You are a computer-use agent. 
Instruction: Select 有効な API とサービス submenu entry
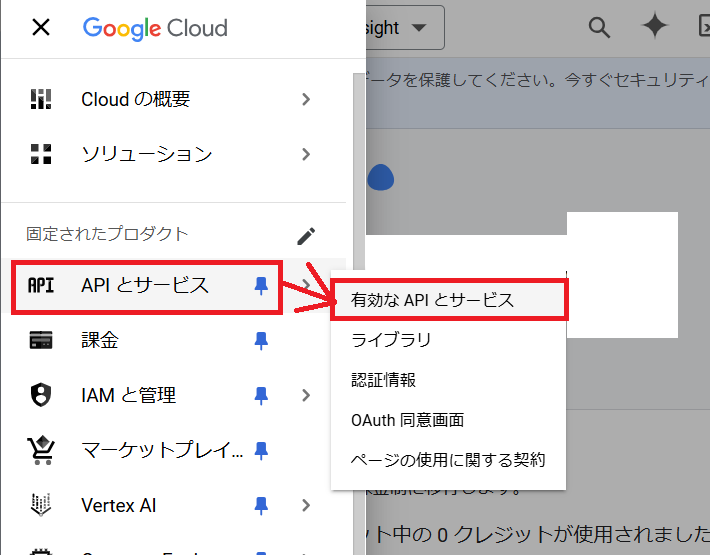click(x=449, y=300)
